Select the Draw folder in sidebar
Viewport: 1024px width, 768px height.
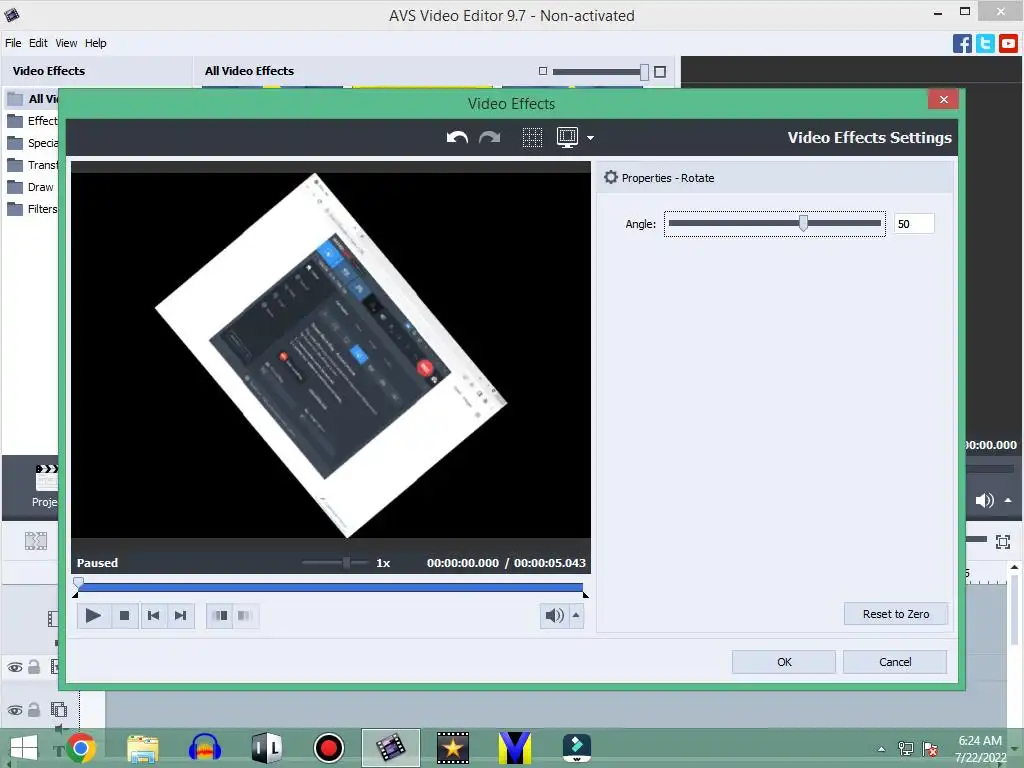point(31,187)
